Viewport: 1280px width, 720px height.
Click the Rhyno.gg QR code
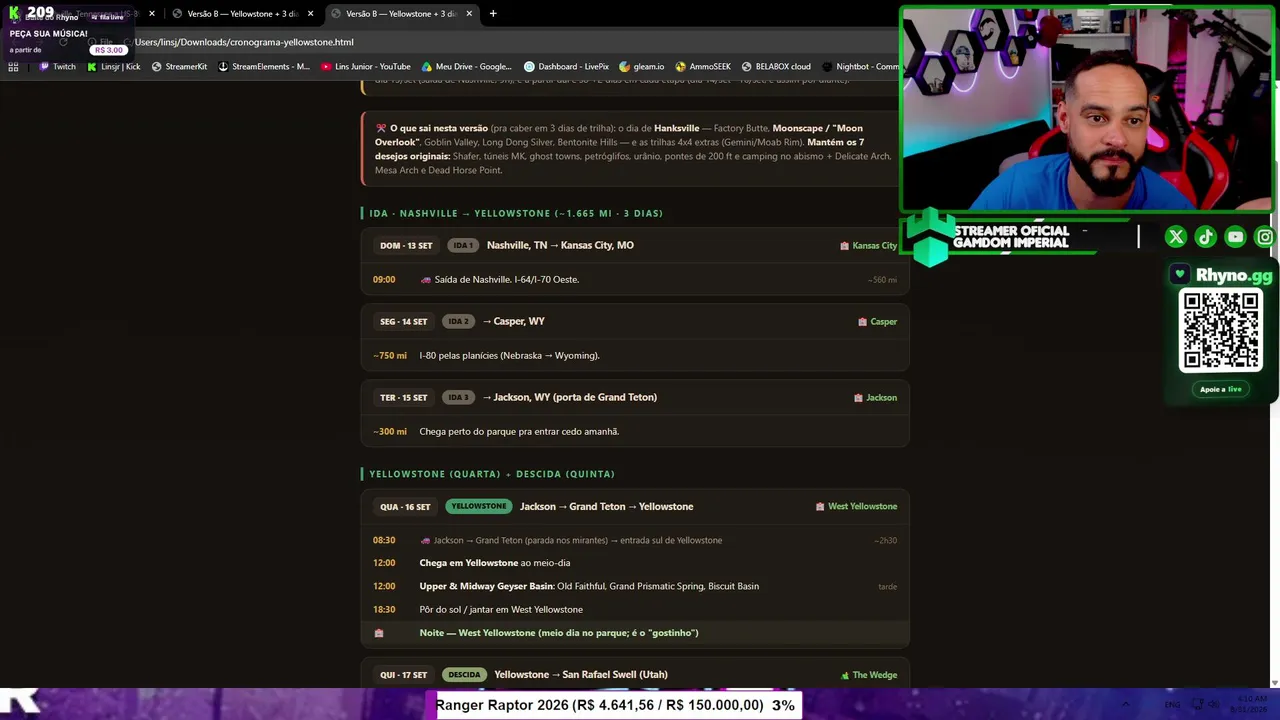[1221, 330]
